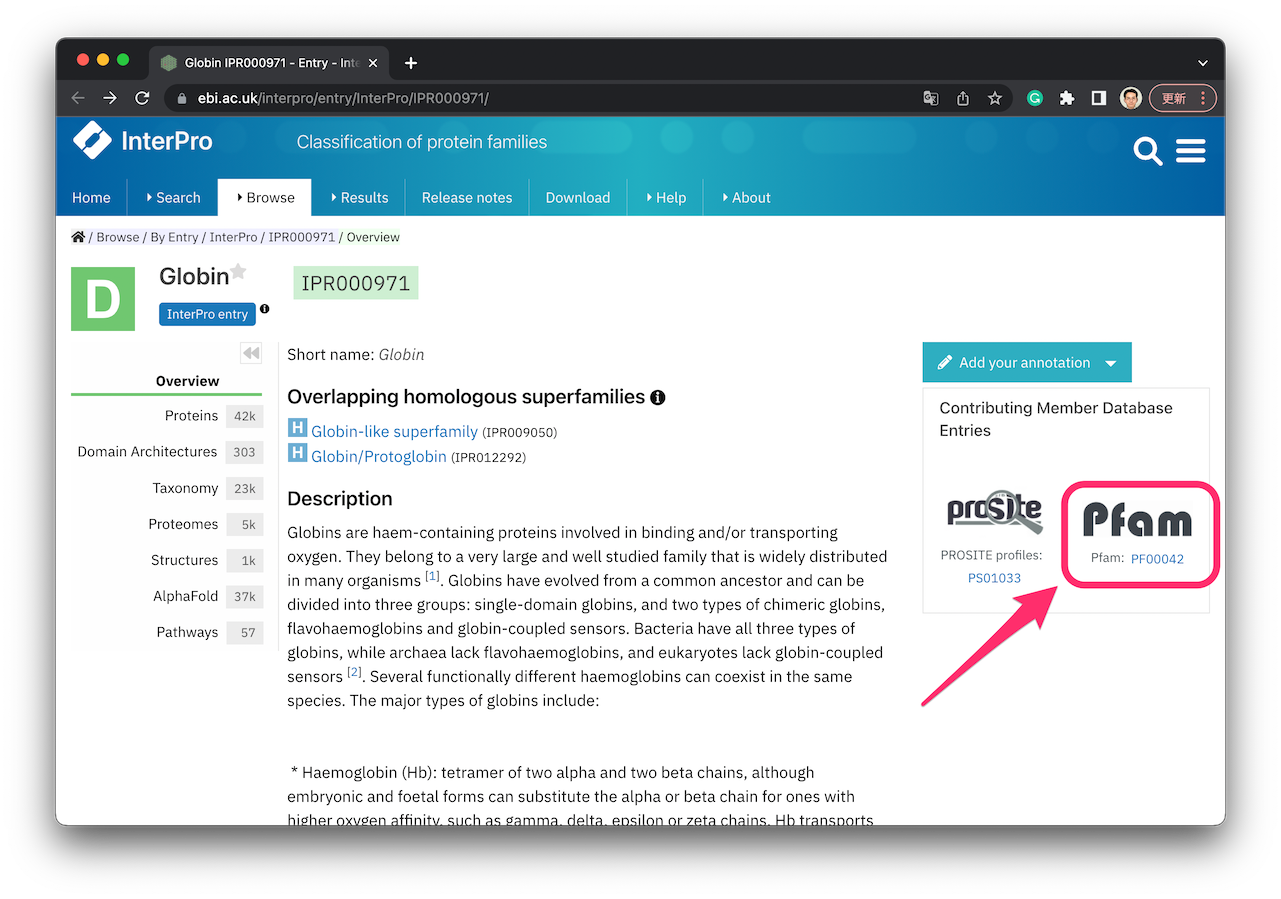
Task: Click the Pfam logo
Action: 1137,520
